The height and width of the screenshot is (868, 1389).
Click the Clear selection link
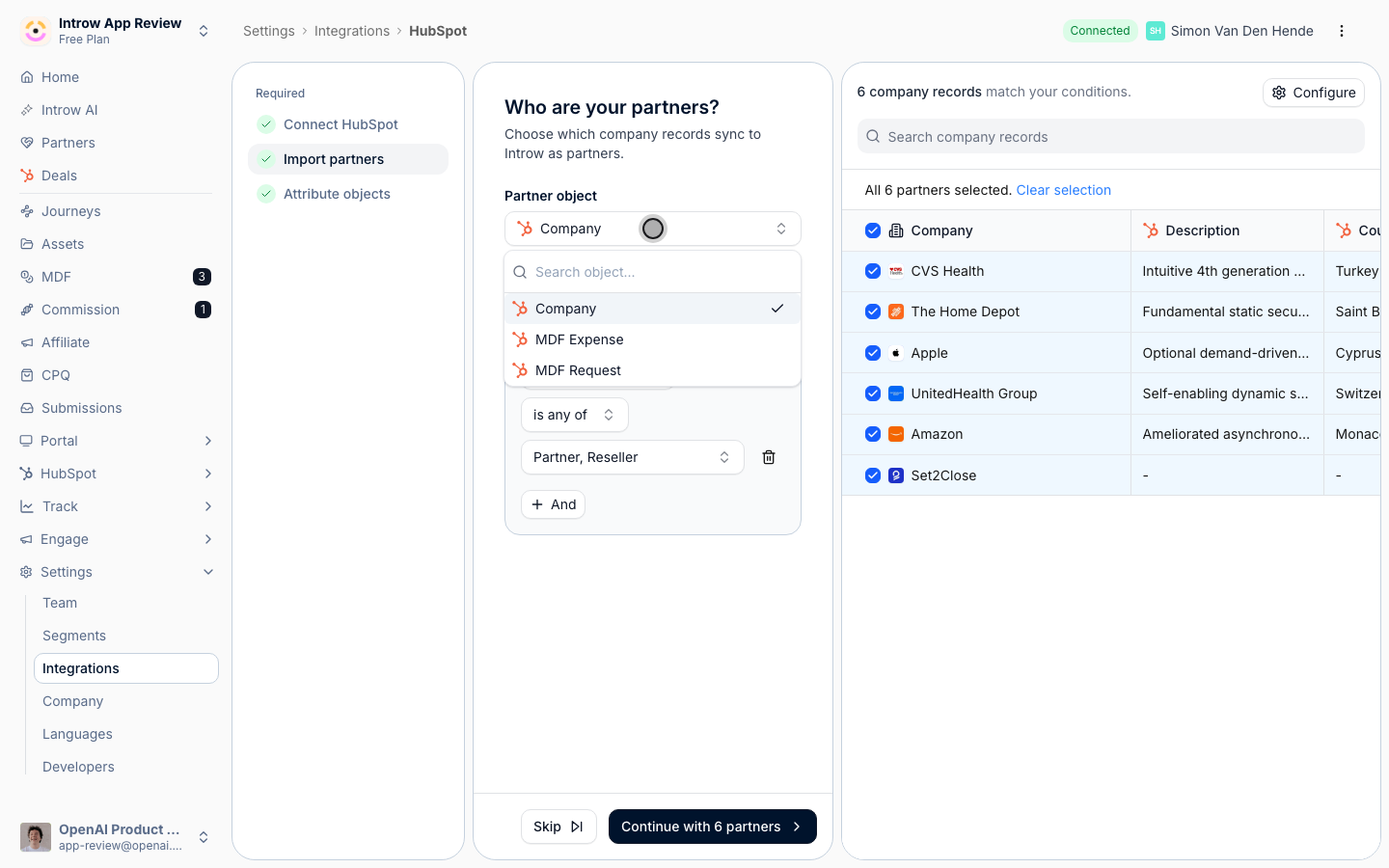pos(1064,190)
